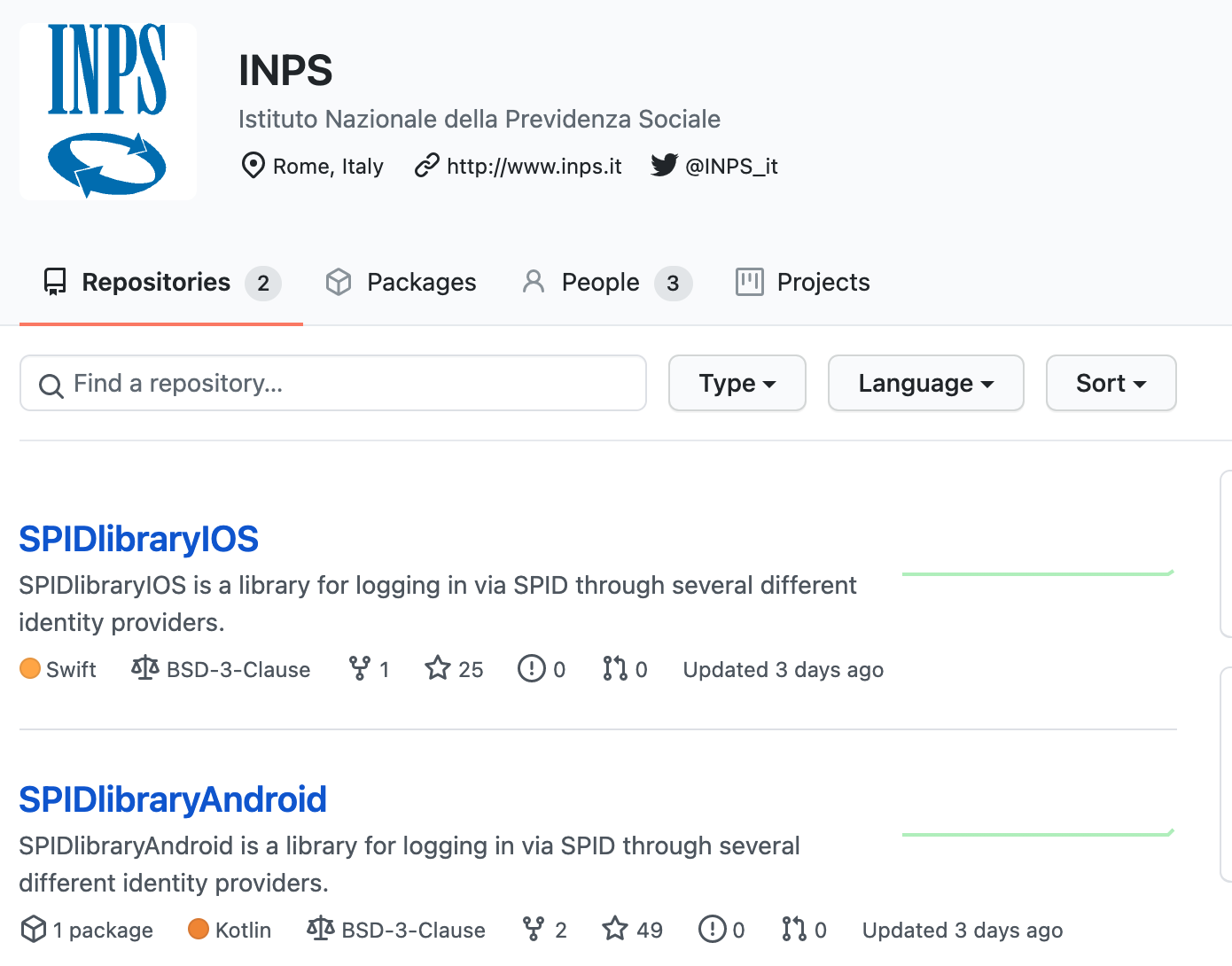The width and height of the screenshot is (1232, 966).
Task: Click the issues icon for SPIDlibraryIOS
Action: coord(531,668)
